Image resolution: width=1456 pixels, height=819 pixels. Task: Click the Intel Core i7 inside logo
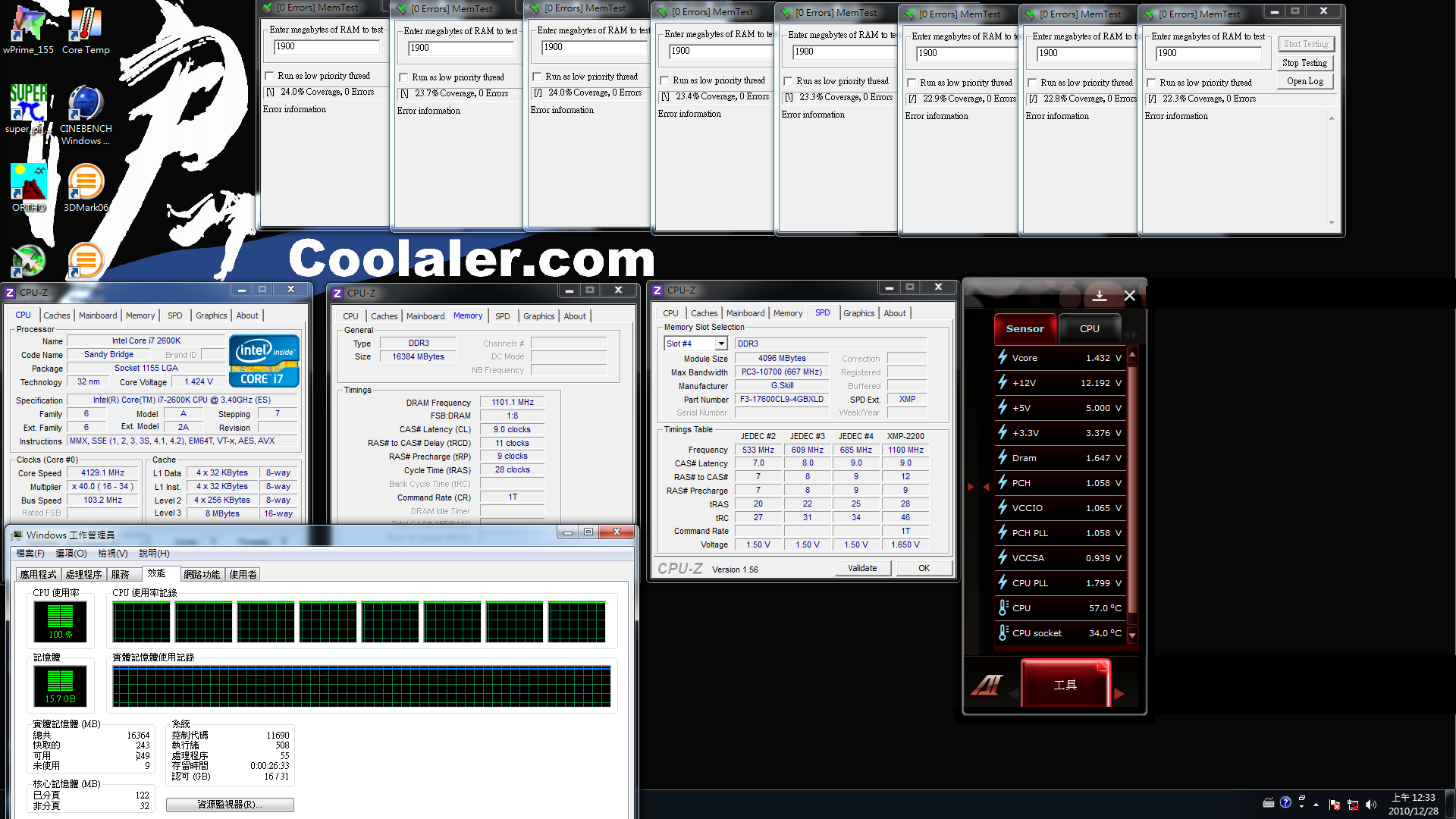[264, 361]
